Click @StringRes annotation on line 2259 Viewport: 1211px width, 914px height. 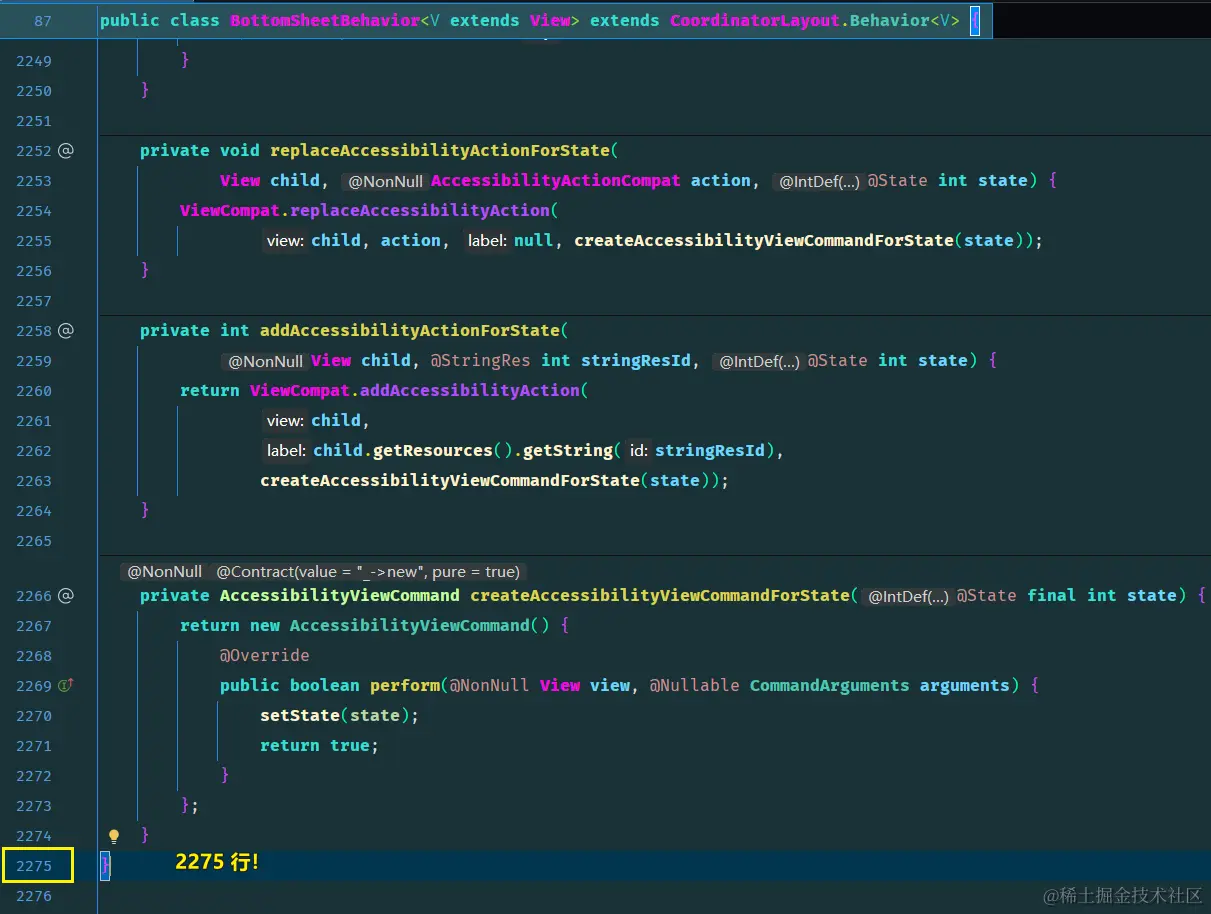point(480,361)
